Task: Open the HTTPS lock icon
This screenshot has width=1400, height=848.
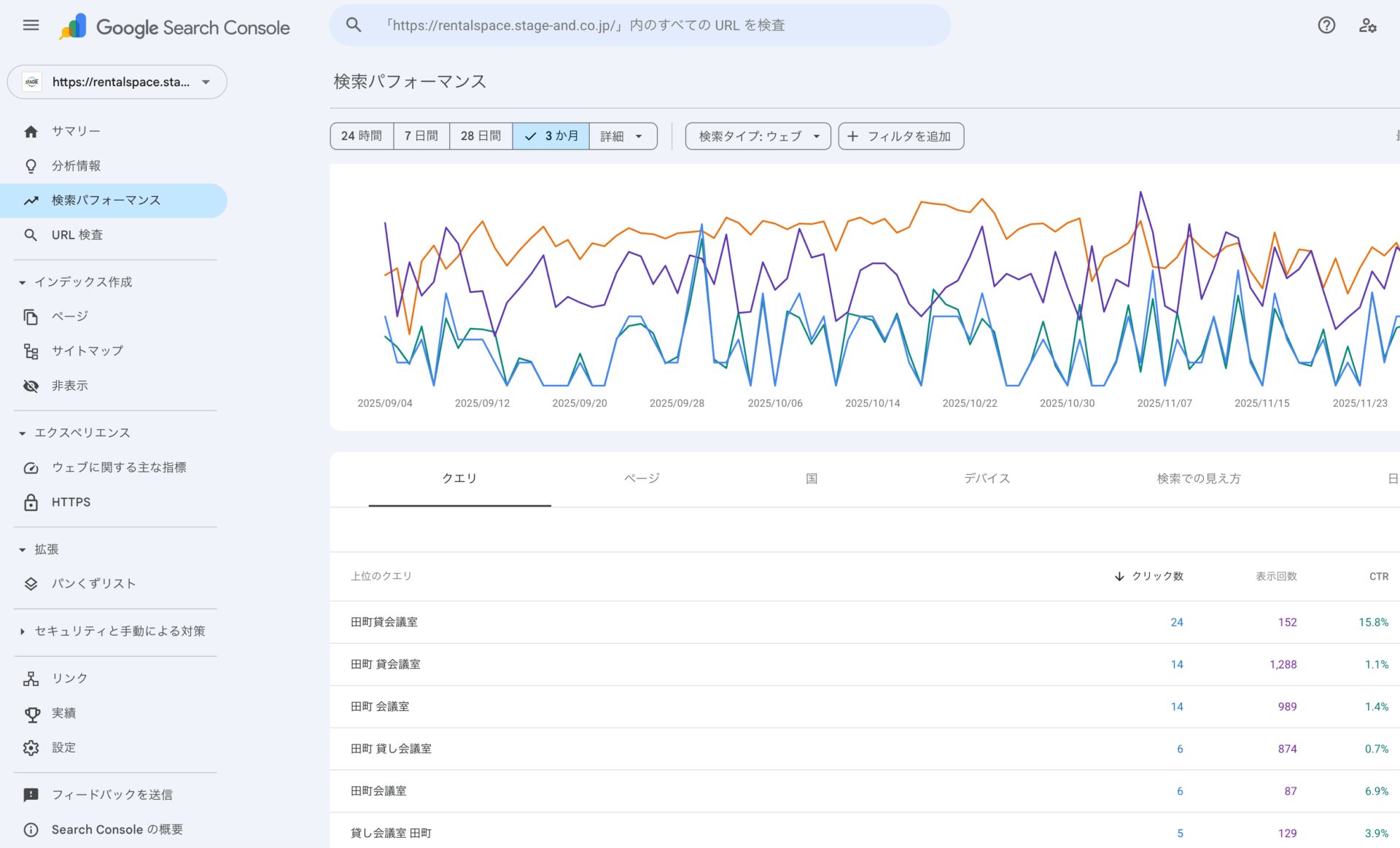Action: point(31,502)
